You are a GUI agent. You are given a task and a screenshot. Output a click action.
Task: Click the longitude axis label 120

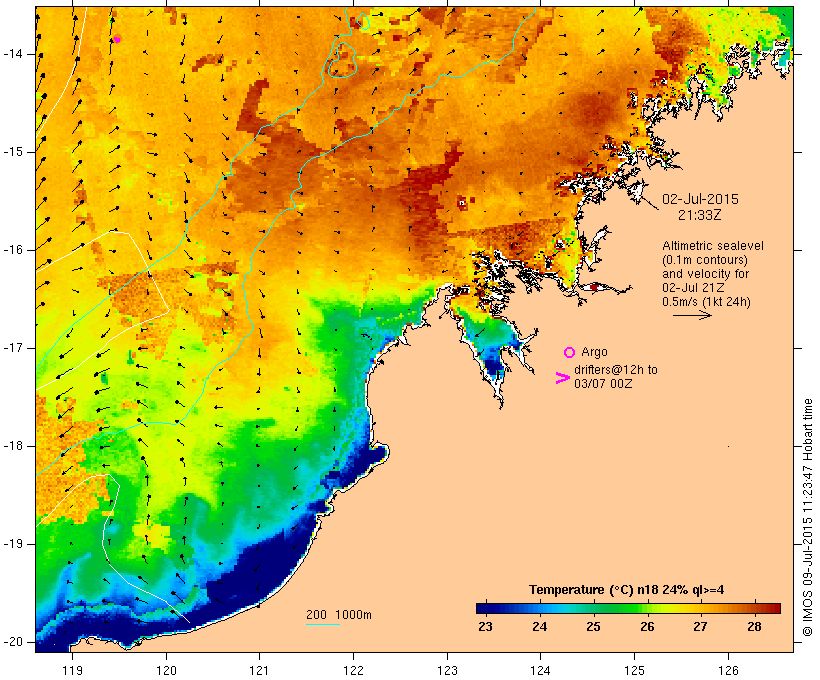[166, 670]
